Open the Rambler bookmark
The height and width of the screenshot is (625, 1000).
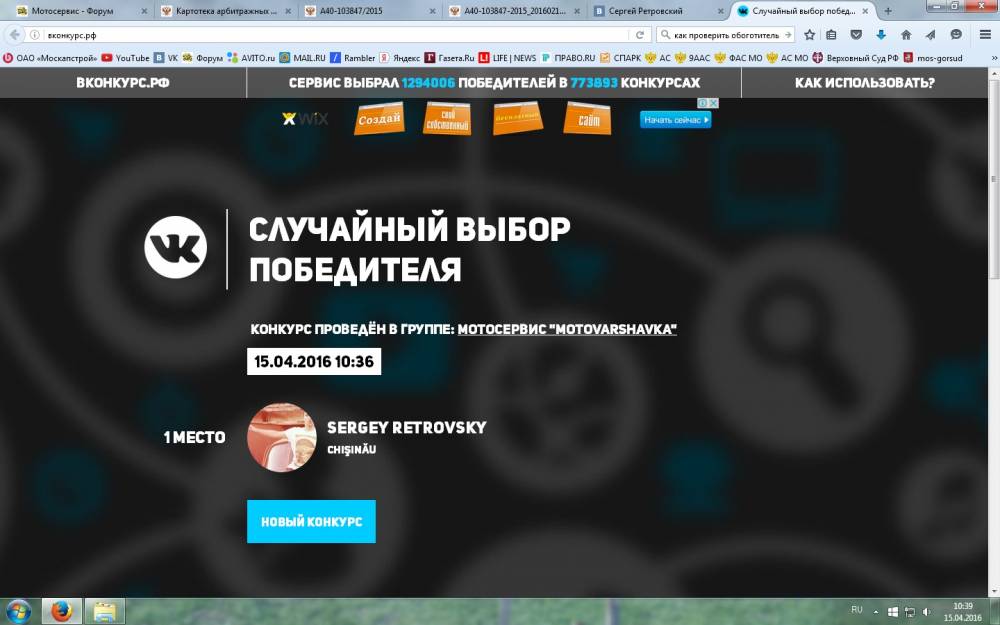pos(353,58)
